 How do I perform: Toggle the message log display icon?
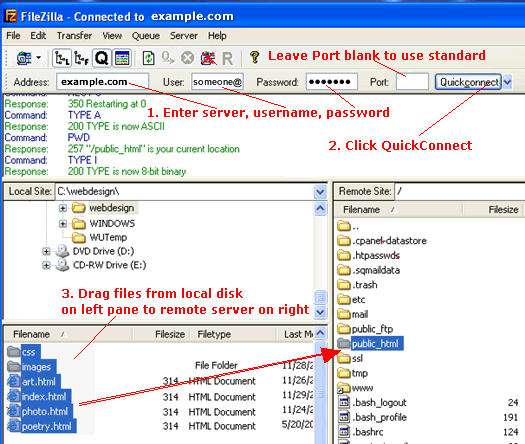click(122, 58)
